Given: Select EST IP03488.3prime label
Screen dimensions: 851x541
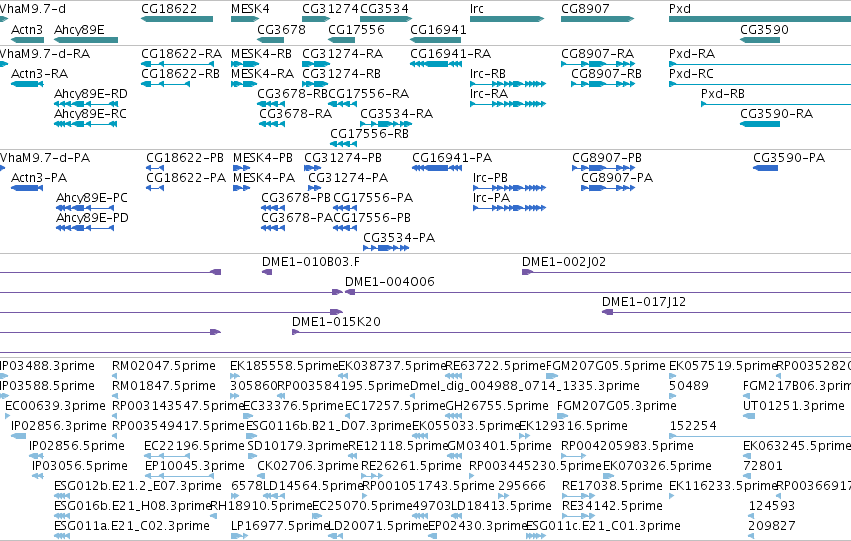Looking at the screenshot, I should [x=47, y=366].
